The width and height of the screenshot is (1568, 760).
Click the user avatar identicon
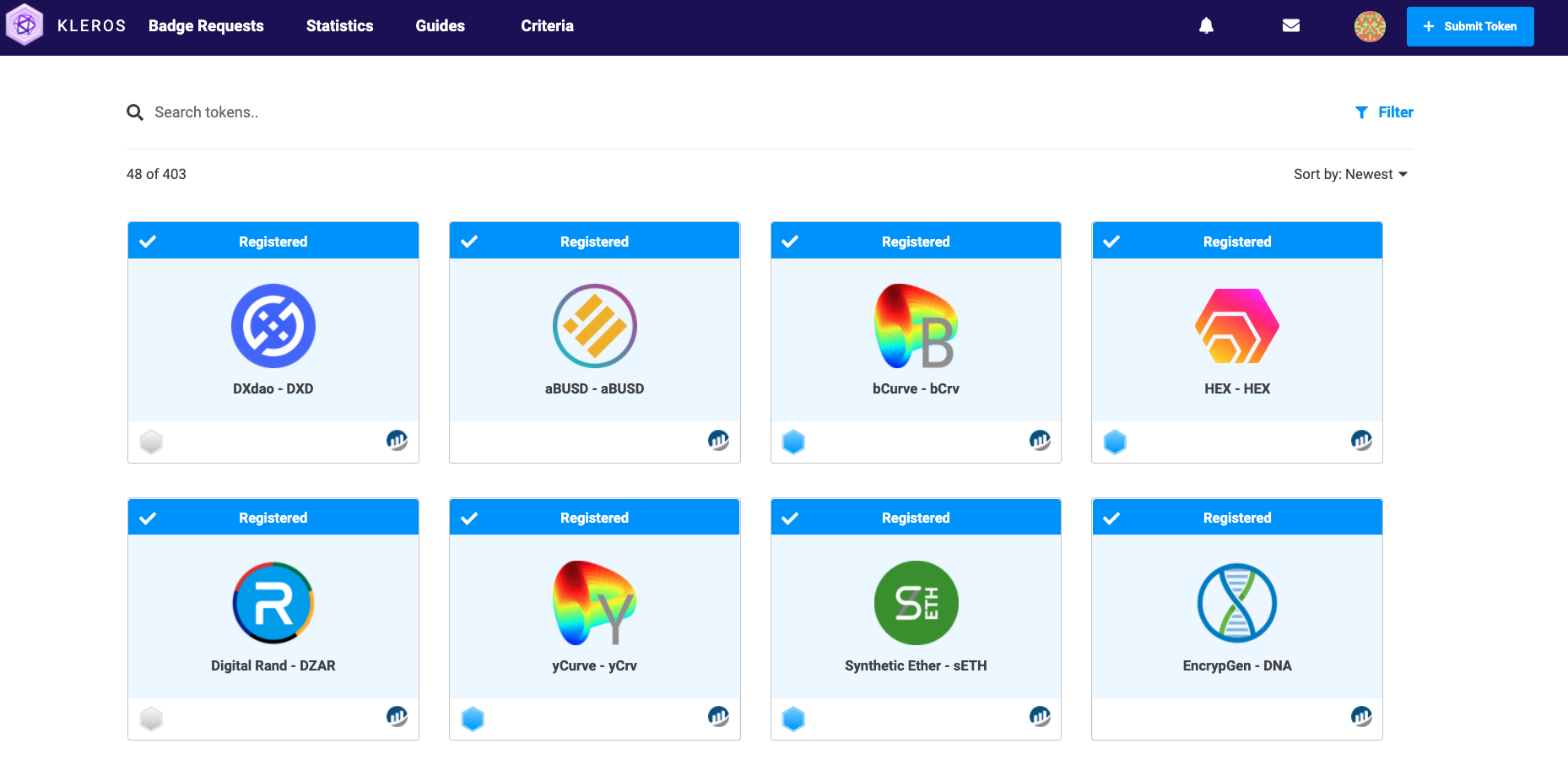pos(1370,26)
